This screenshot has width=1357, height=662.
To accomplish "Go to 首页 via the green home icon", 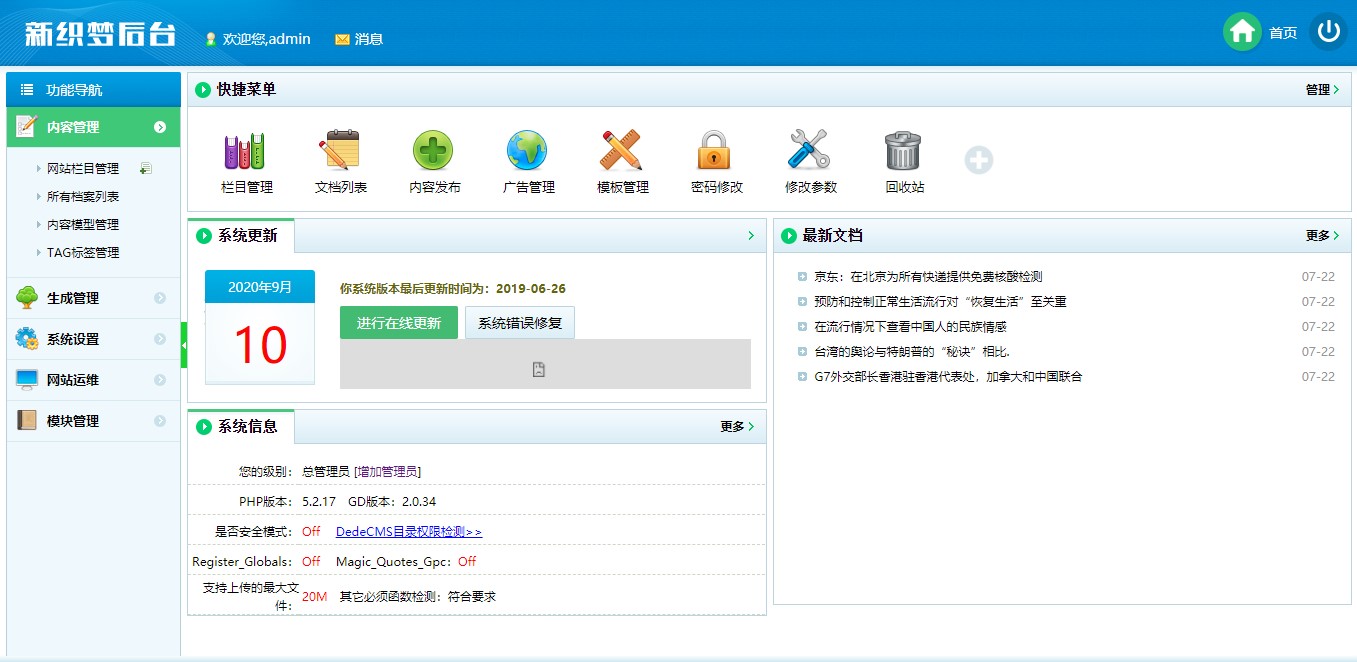I will pyautogui.click(x=1242, y=32).
